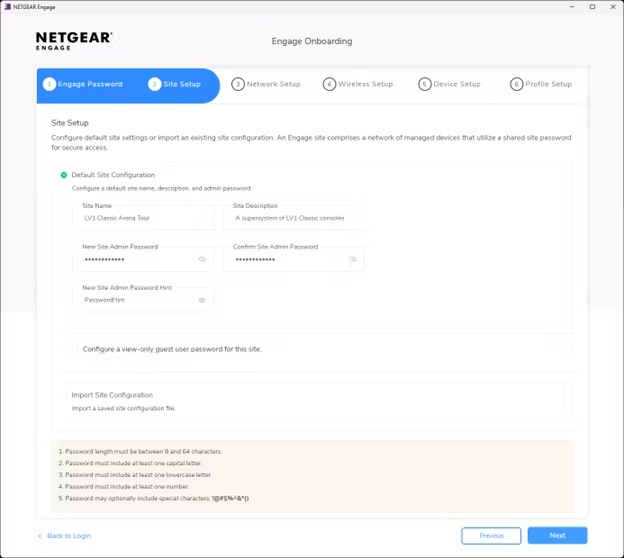Click the step 3 Network Setup circle icon

[238, 84]
